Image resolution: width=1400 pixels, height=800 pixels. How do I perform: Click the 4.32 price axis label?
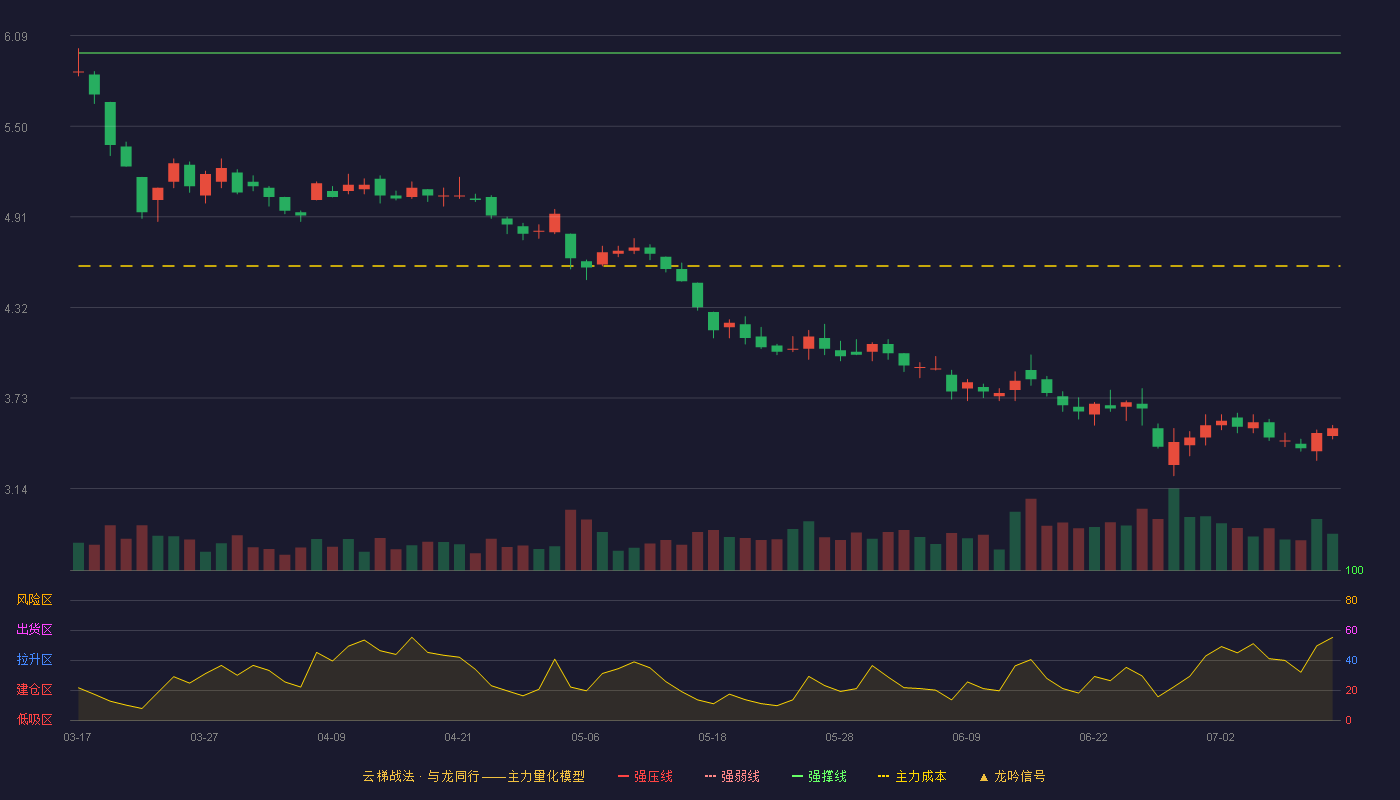[15, 309]
